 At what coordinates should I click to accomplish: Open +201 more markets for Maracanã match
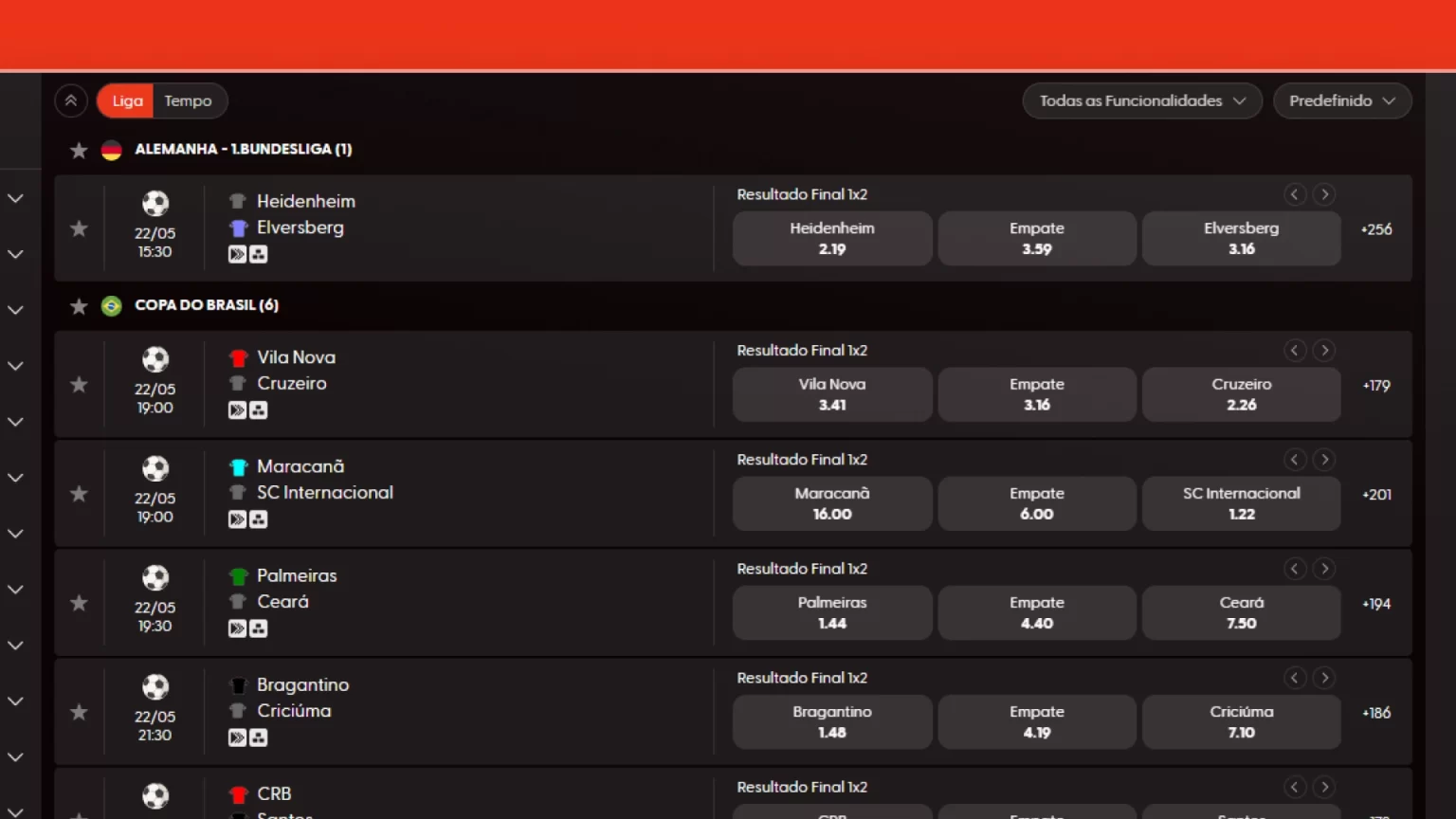click(1376, 495)
